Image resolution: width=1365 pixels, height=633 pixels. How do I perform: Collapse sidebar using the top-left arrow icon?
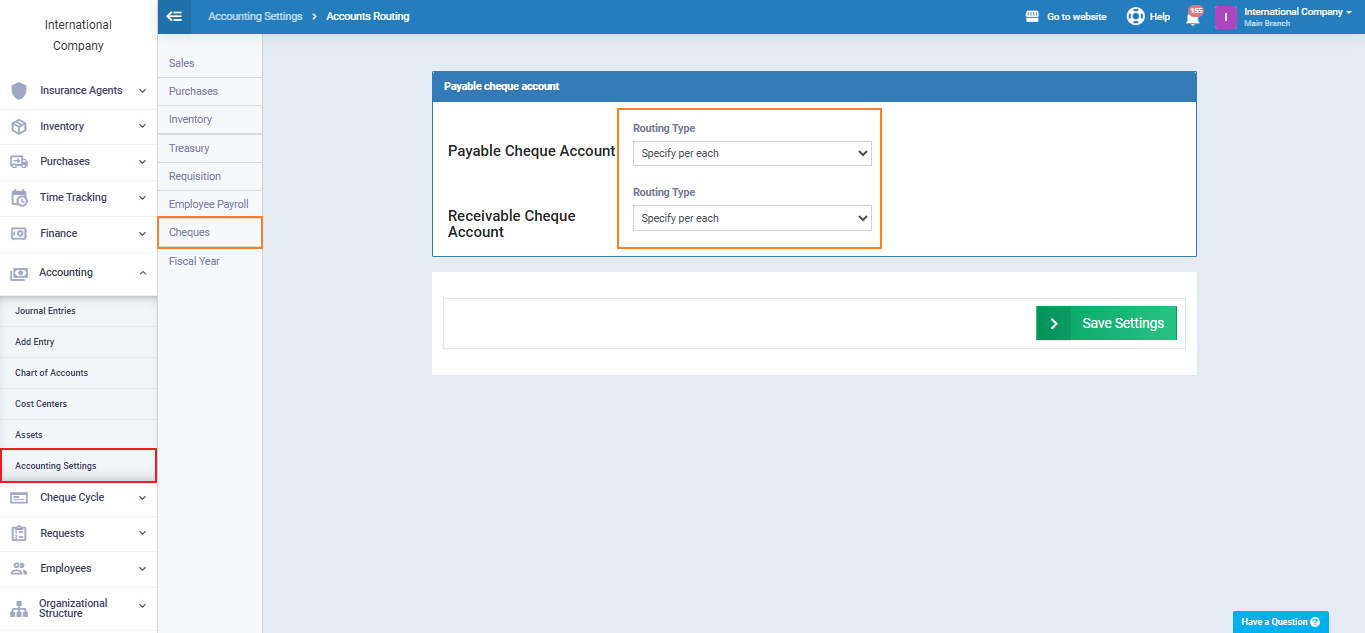pyautogui.click(x=174, y=16)
